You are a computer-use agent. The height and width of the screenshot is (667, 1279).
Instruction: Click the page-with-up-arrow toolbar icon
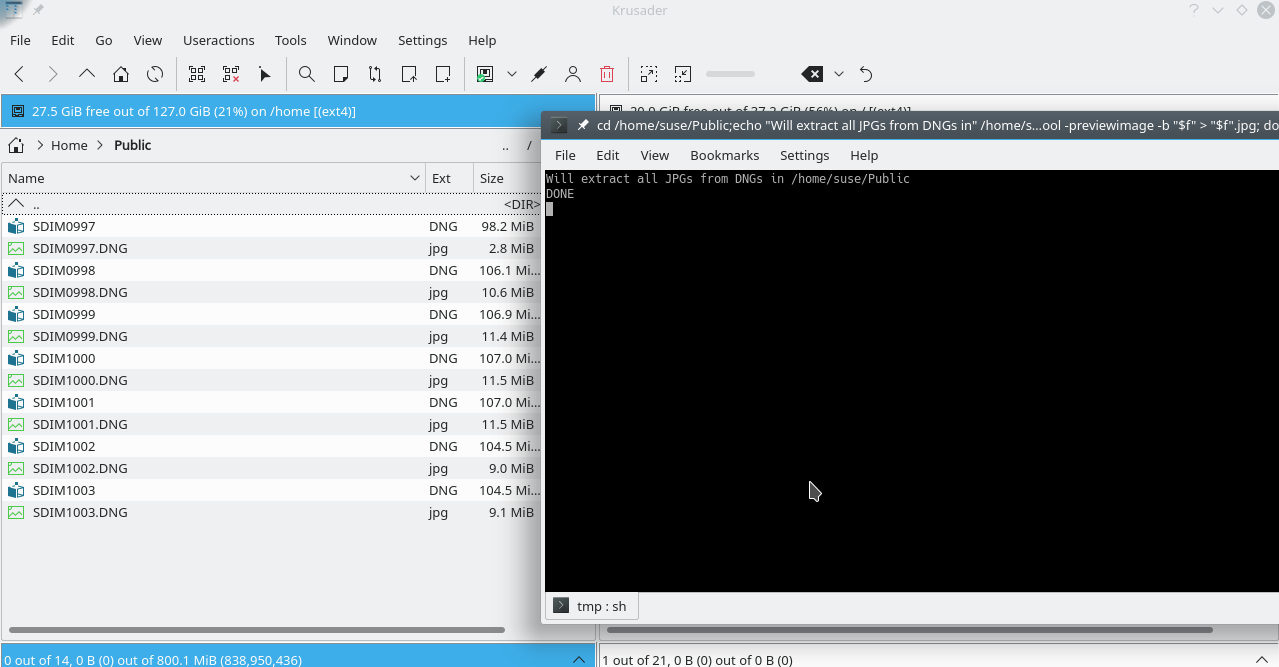409,74
